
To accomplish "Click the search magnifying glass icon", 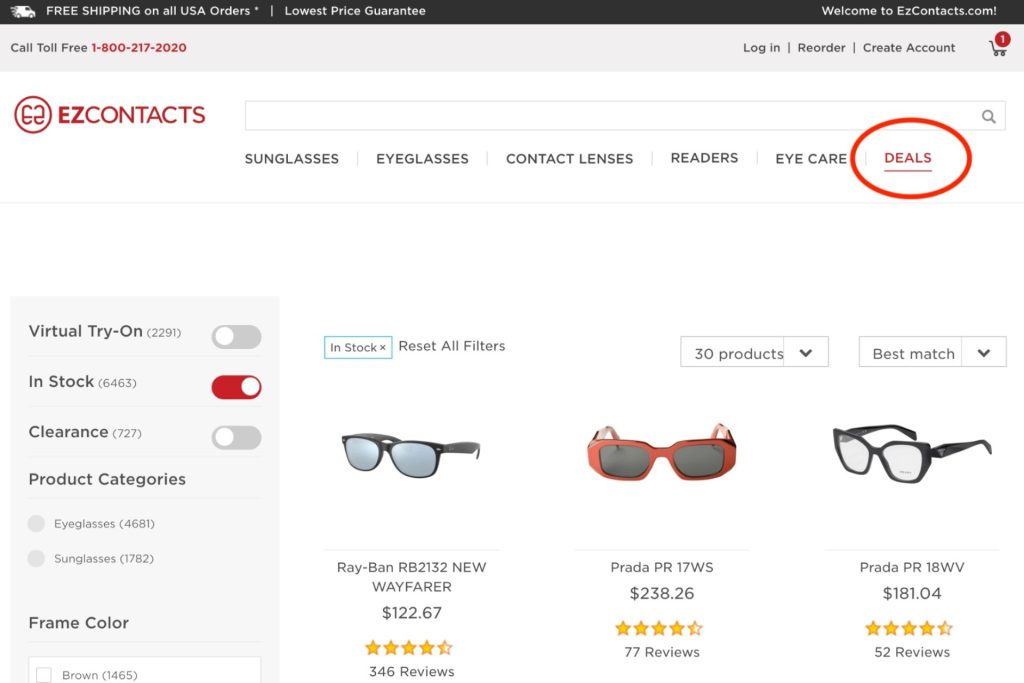I will pyautogui.click(x=988, y=115).
